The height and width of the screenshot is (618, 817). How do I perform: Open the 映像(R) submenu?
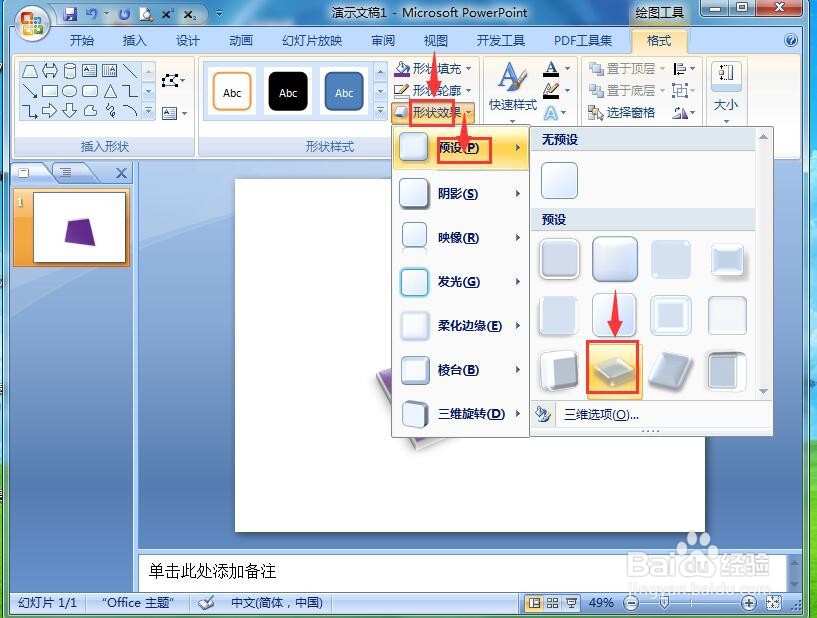coord(461,238)
